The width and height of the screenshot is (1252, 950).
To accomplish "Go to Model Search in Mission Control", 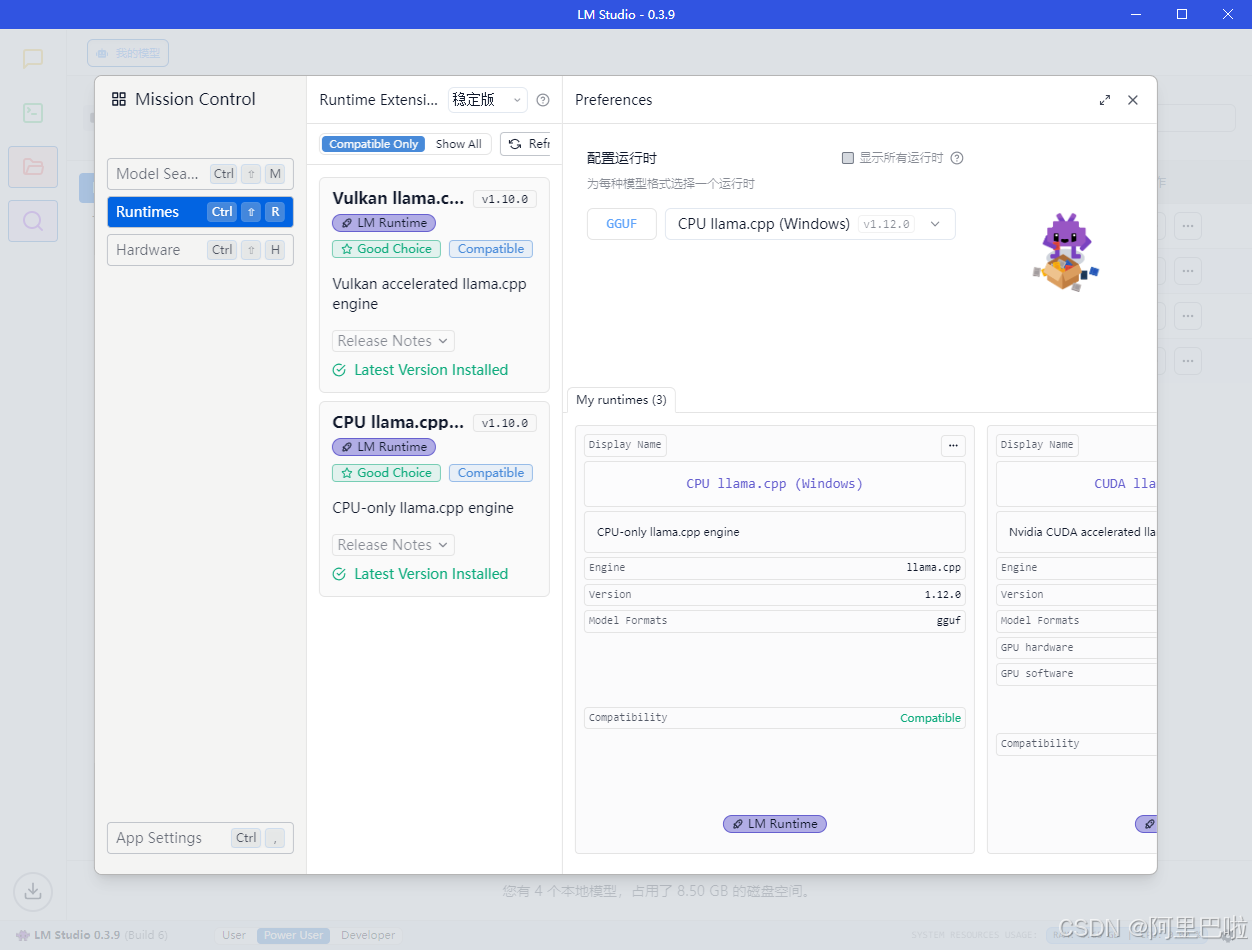I will tap(200, 174).
